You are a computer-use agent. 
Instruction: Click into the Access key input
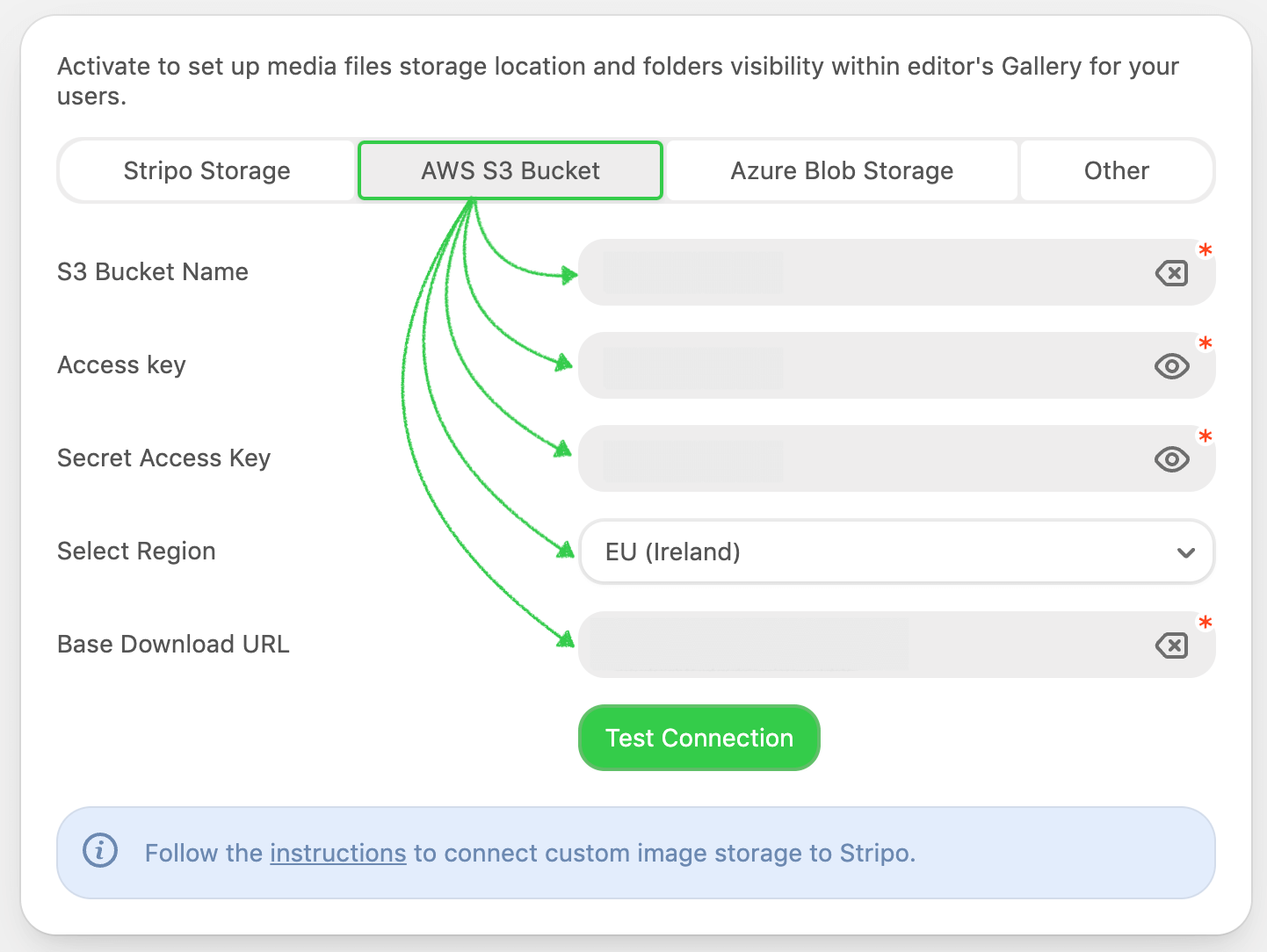click(861, 366)
